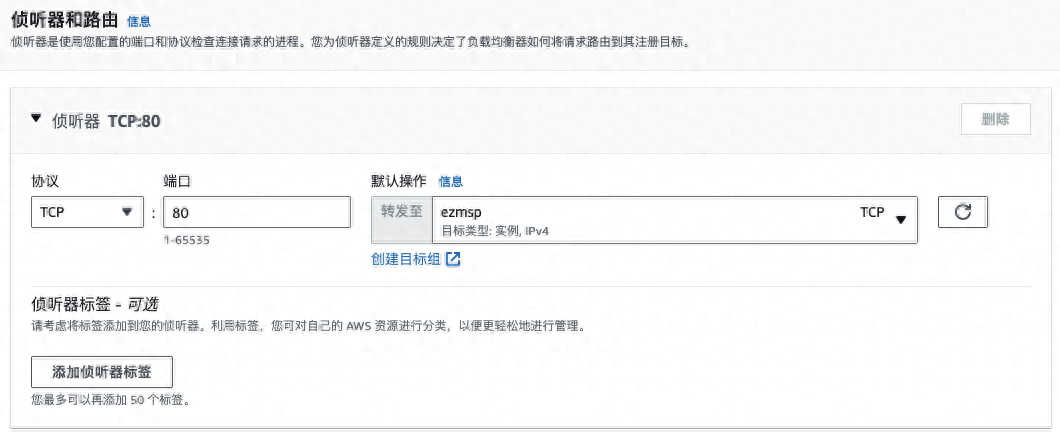Click the 侦听器标签 - 可选 heading

click(x=95, y=303)
